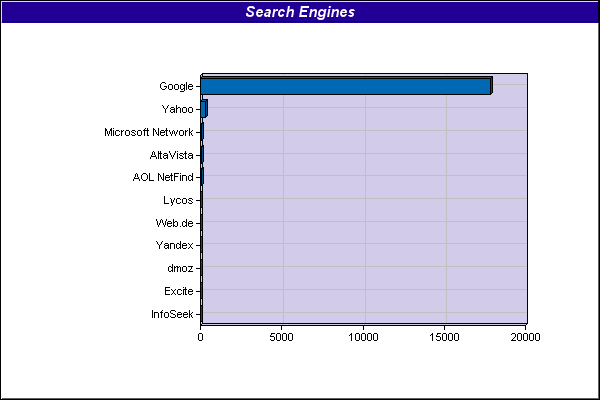Image resolution: width=600 pixels, height=400 pixels.
Task: Click the Lycos label
Action: pos(178,201)
